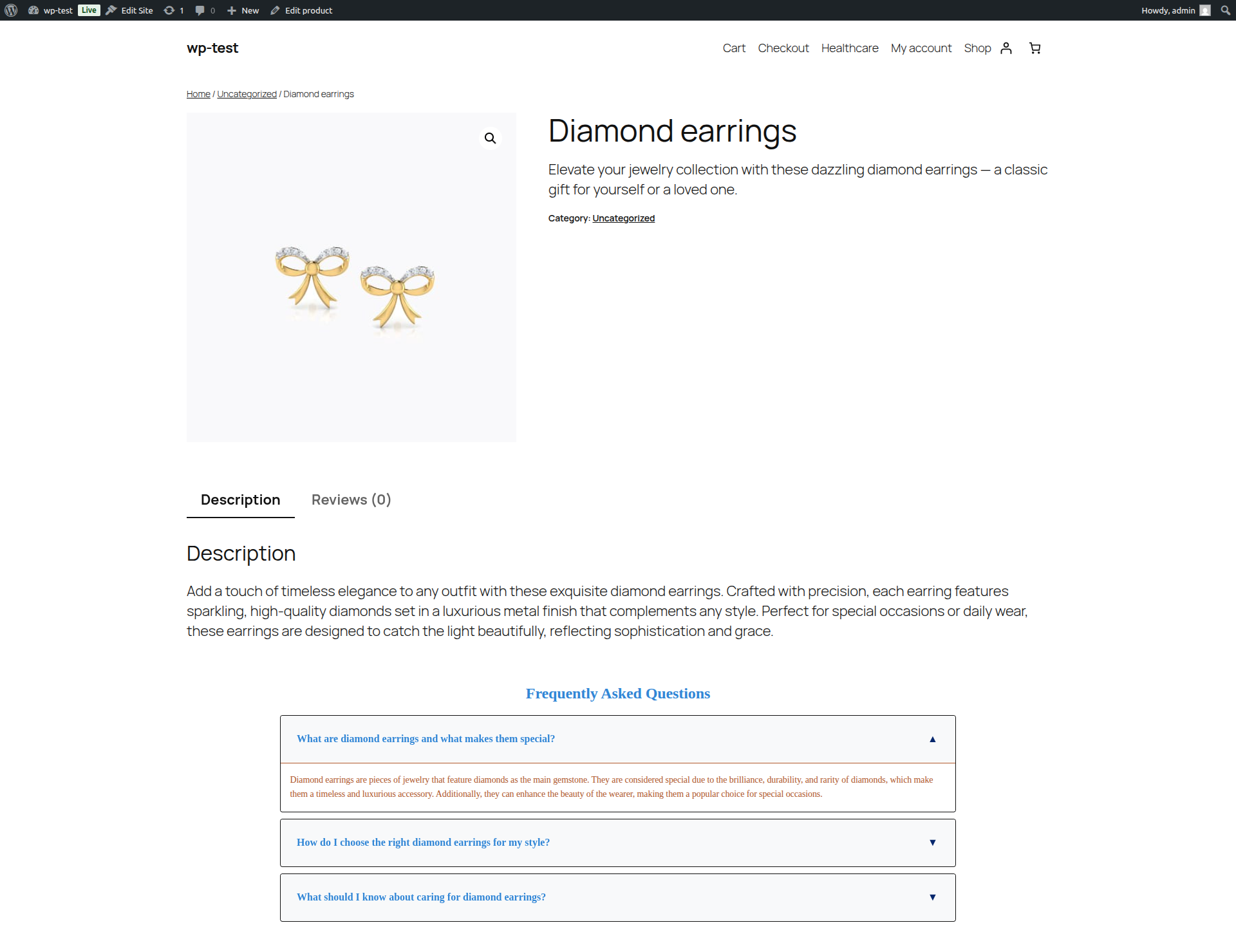Viewport: 1236px width, 952px height.
Task: Open the Uncategorized category link
Action: click(x=247, y=93)
